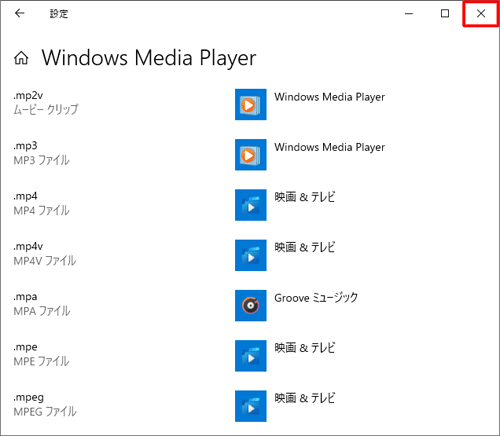Select 映画 & テレビ label next to .mp4v
500x436 pixels.
tap(305, 247)
